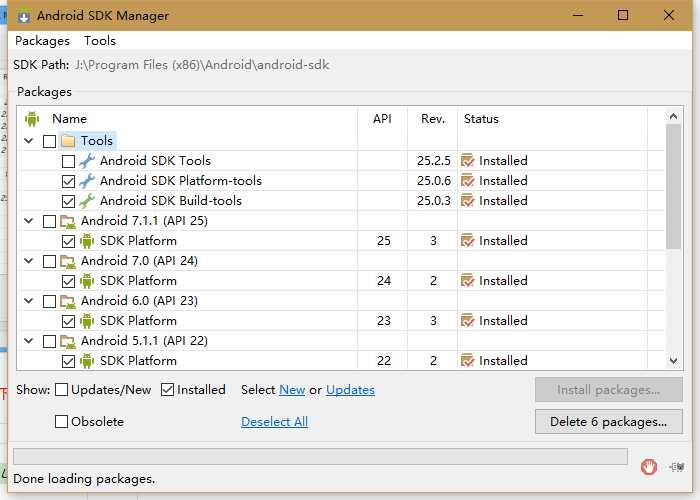This screenshot has width=700, height=500.
Task: Click Android icon for SDK Platform API 25
Action: click(x=87, y=241)
